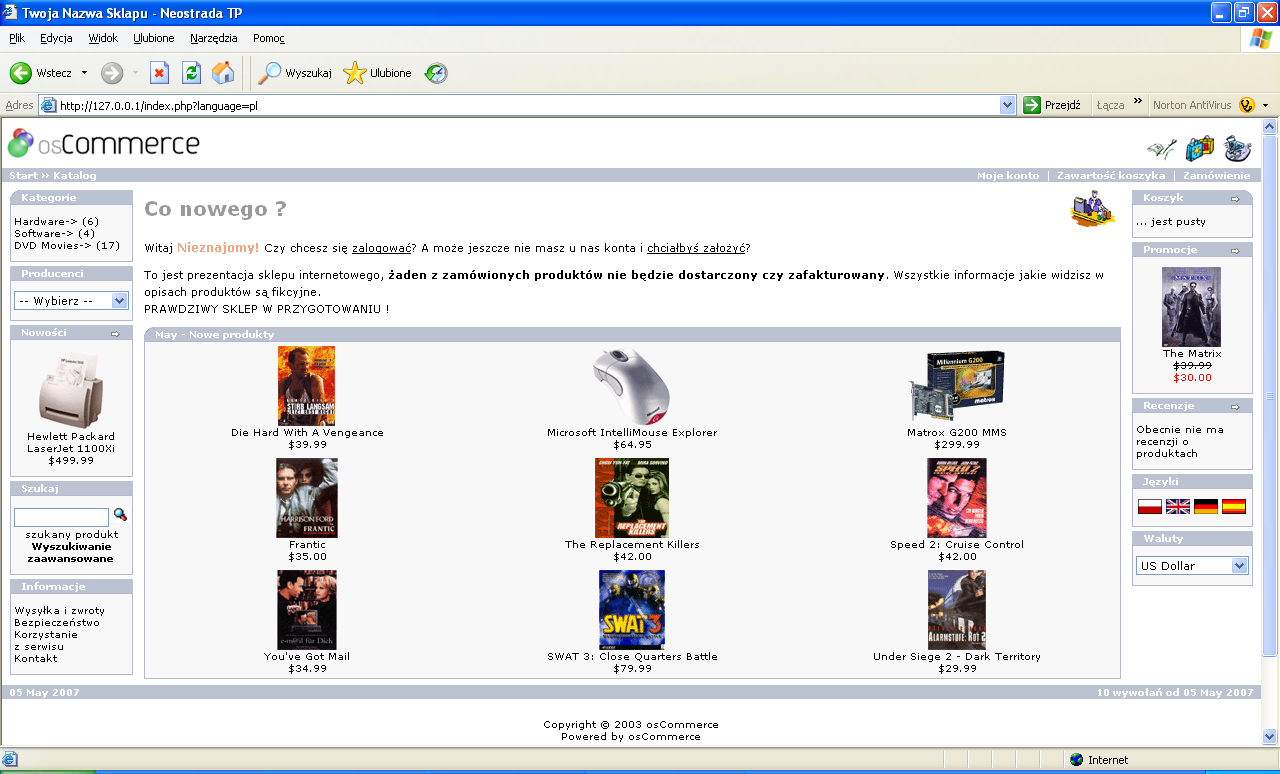Open the Frantic movie cover

[306, 498]
